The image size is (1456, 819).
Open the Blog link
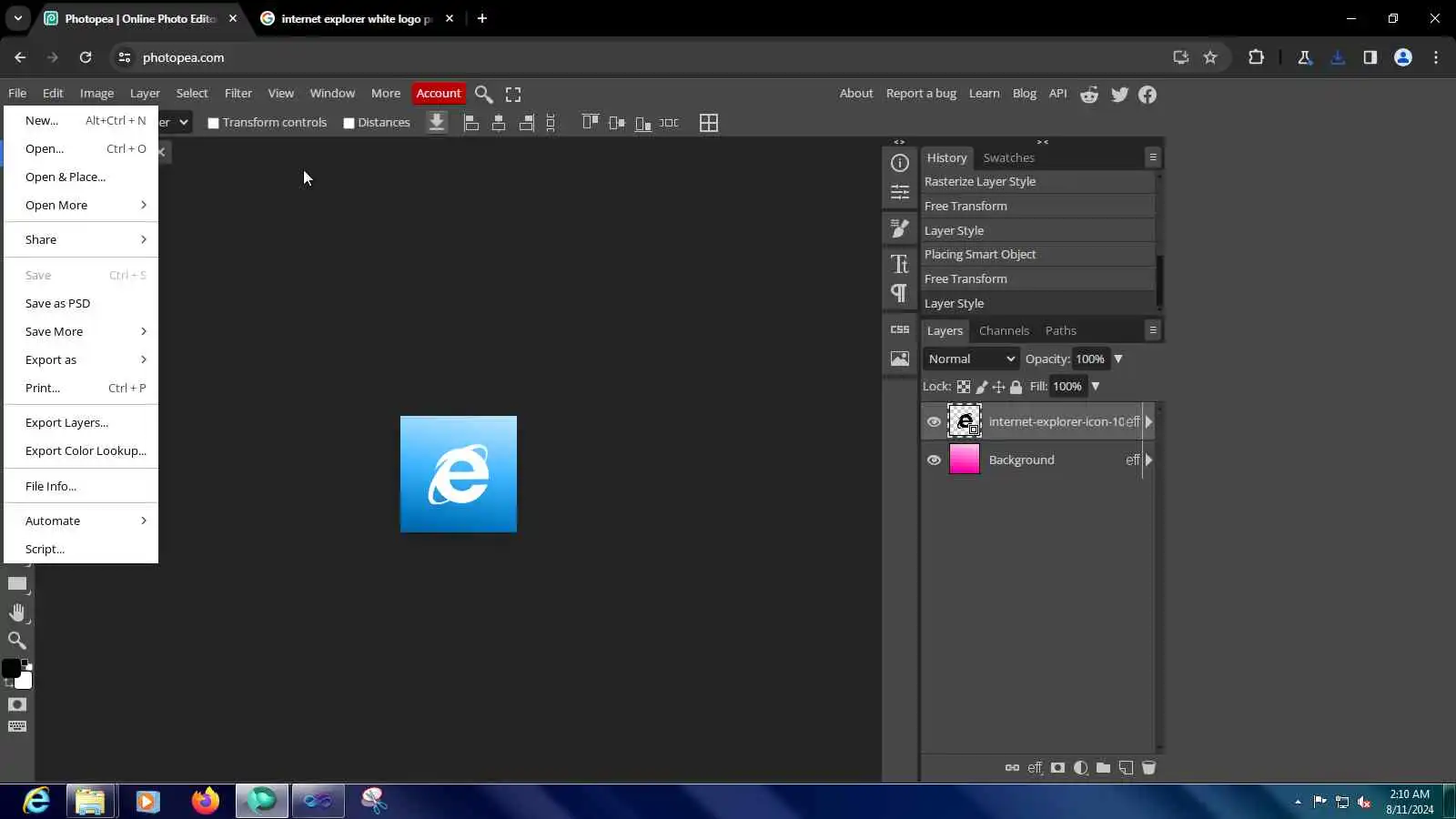pos(1024,94)
